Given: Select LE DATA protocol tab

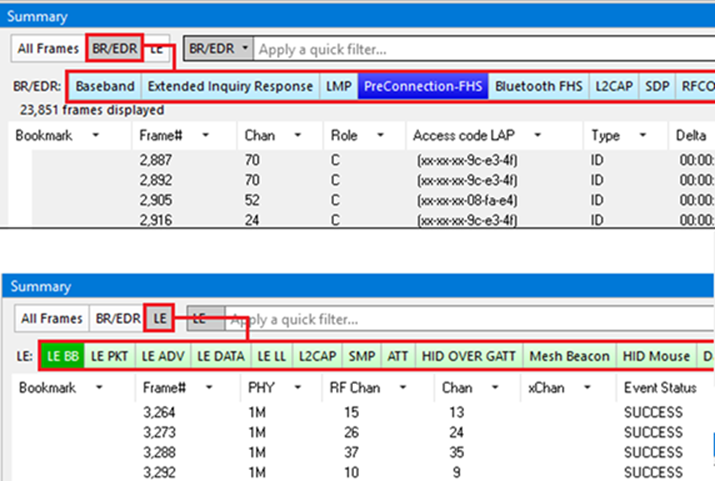Looking at the screenshot, I should tap(221, 356).
